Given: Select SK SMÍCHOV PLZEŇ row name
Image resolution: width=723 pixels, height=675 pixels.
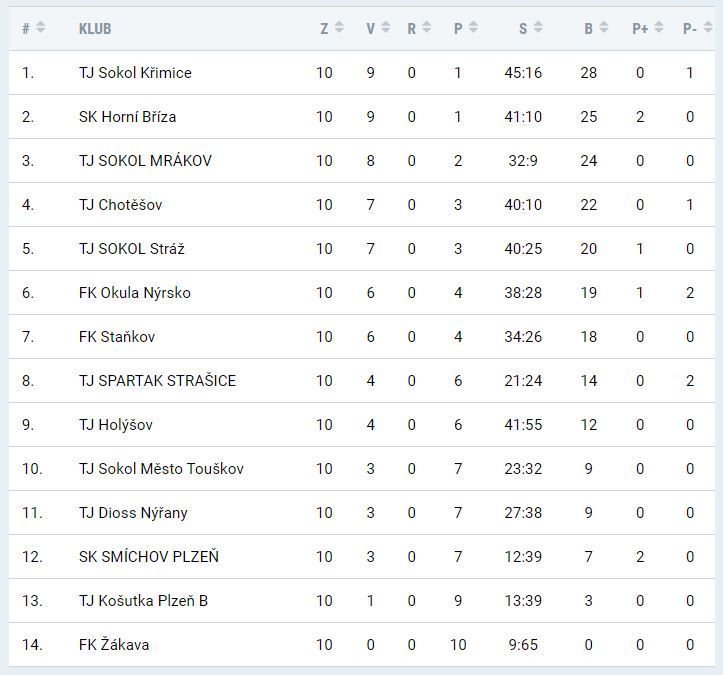Looking at the screenshot, I should coord(148,557).
